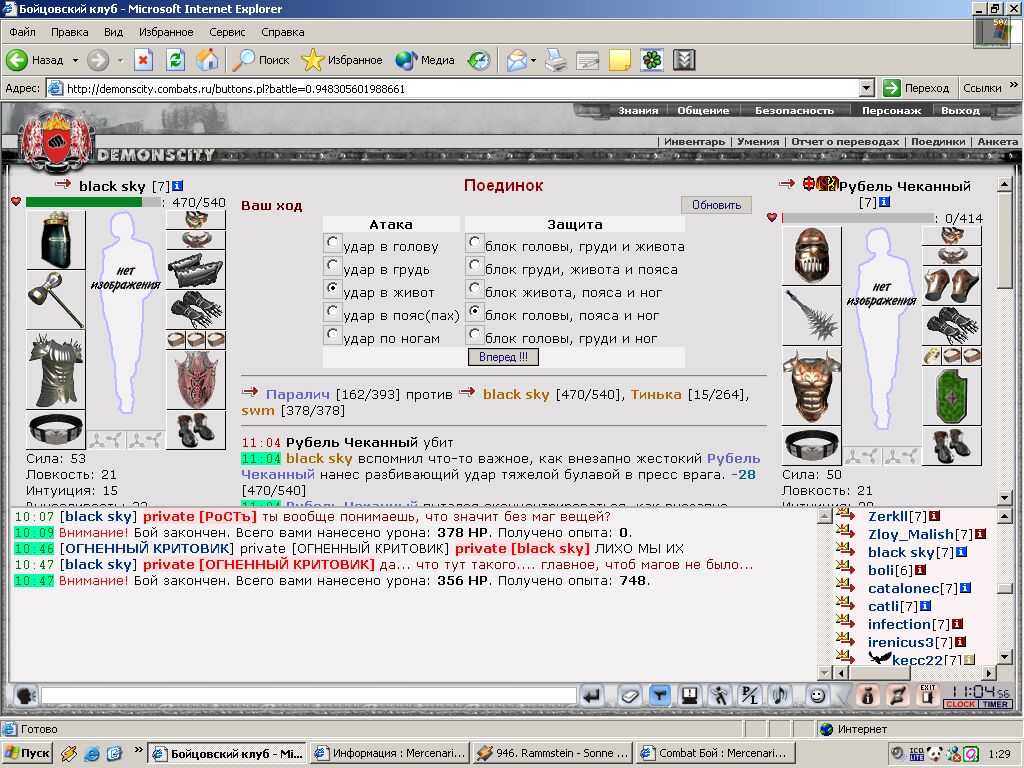The width and height of the screenshot is (1024, 768).
Task: Refresh page with the green arrows icon
Action: pyautogui.click(x=175, y=60)
